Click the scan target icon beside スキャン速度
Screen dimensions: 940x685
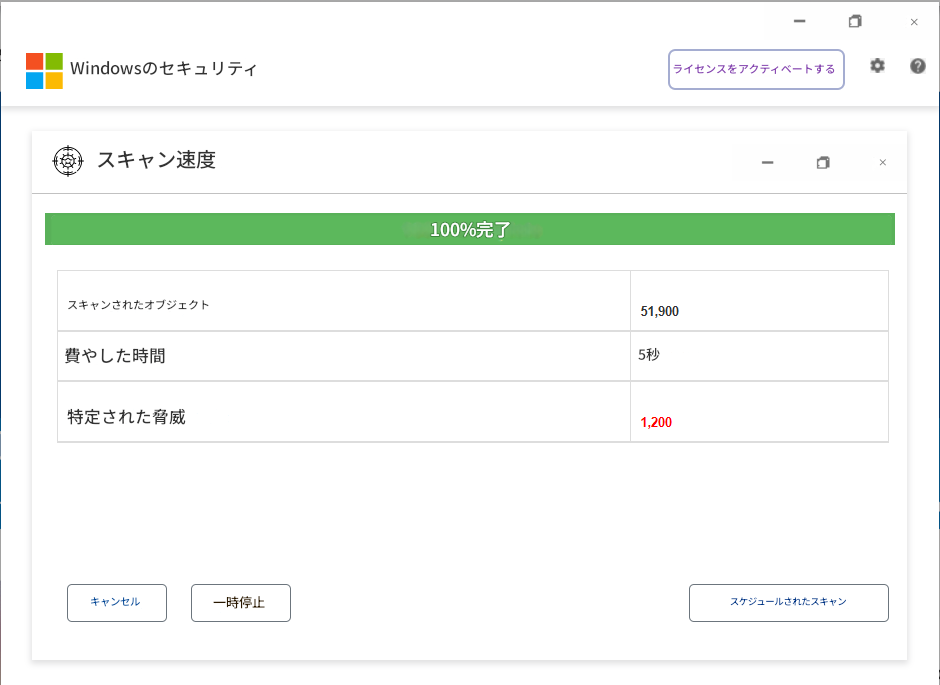point(68,161)
